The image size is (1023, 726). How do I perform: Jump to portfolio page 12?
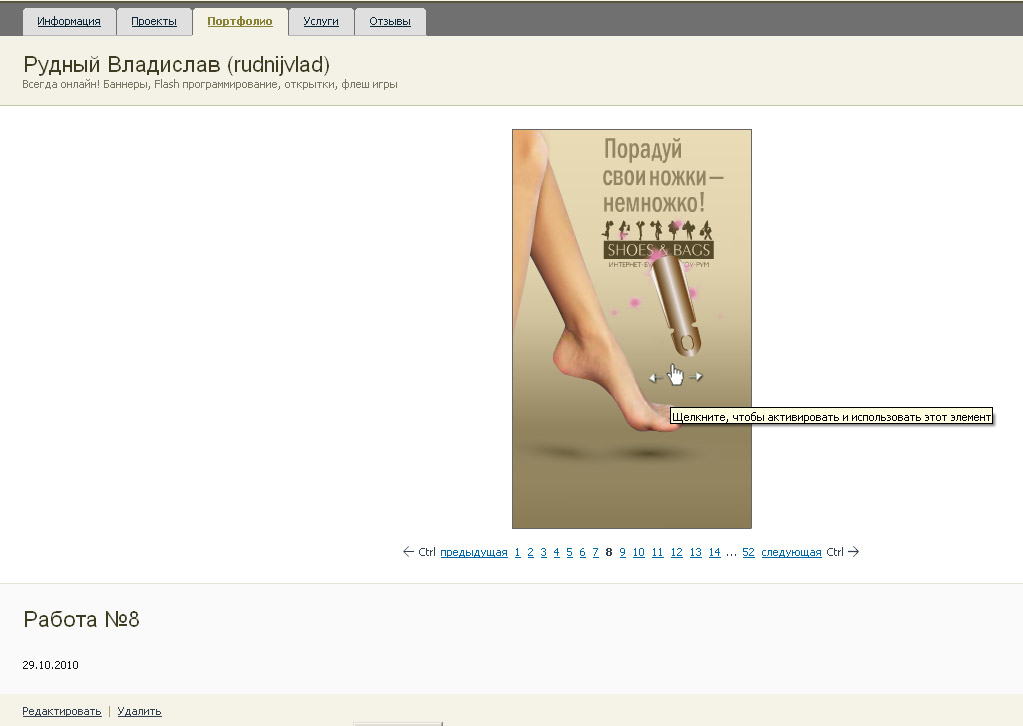click(x=677, y=552)
